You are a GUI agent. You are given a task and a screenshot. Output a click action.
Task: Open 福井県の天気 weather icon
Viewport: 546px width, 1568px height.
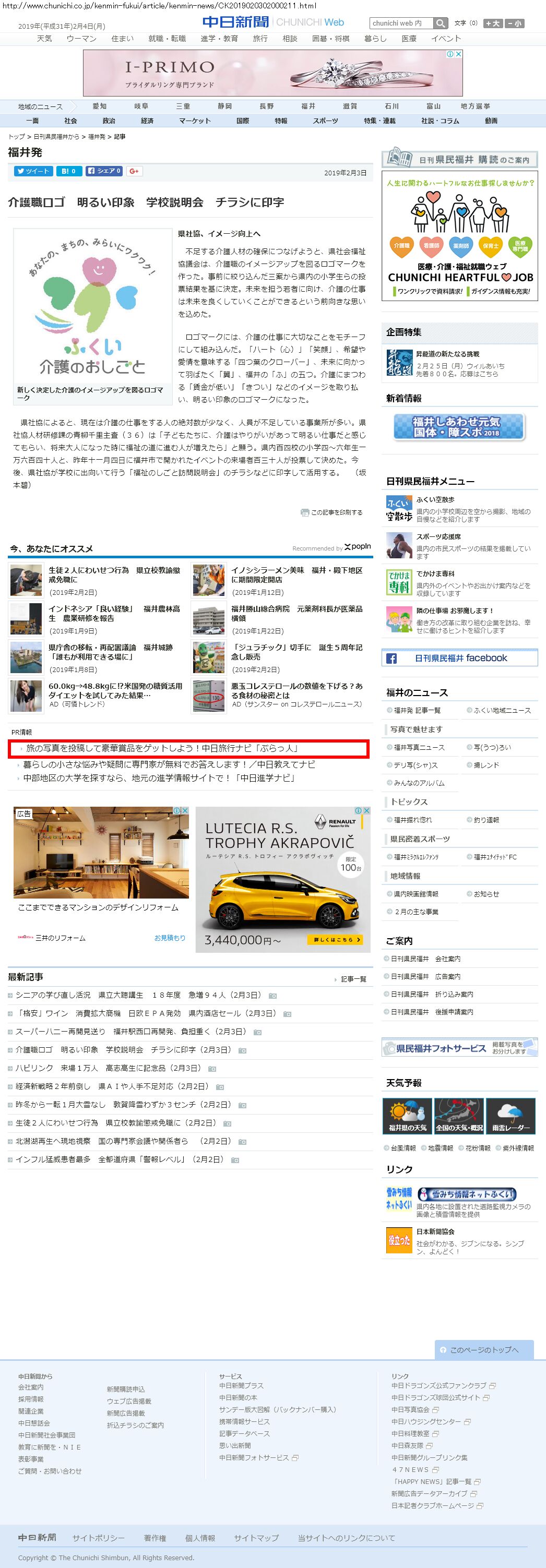(x=407, y=1115)
